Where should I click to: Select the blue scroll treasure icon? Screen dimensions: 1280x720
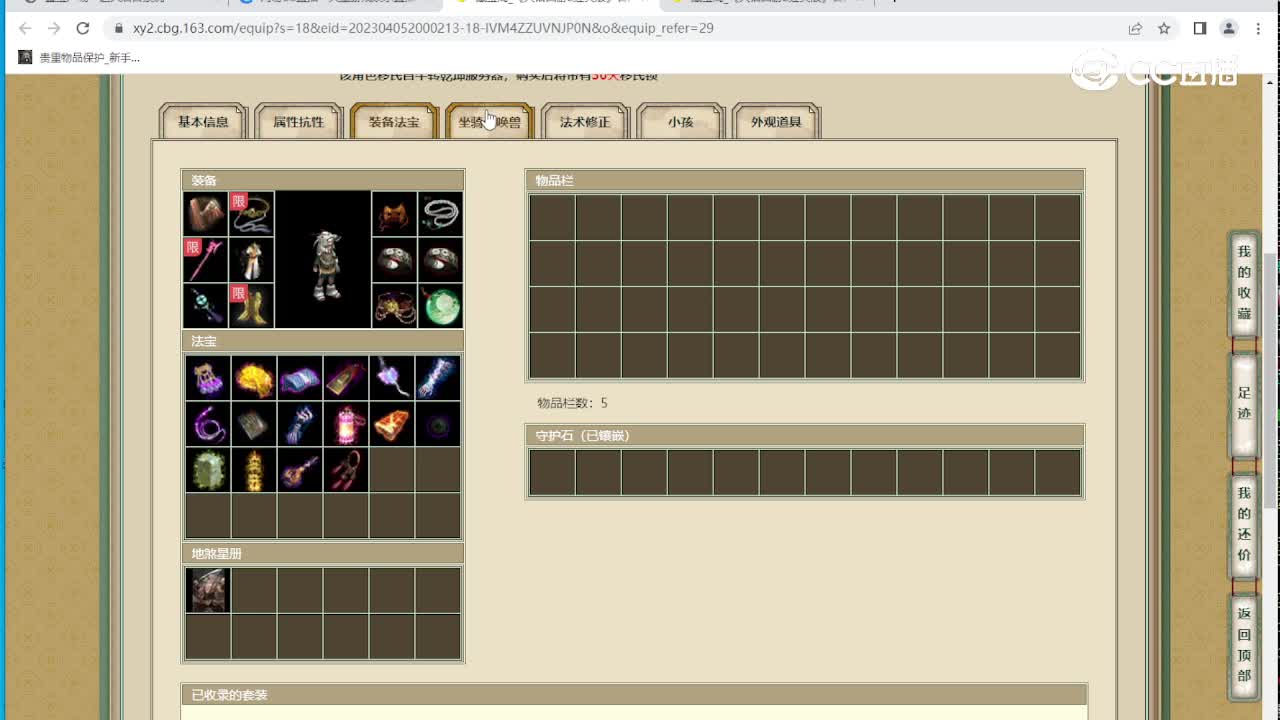tap(300, 378)
